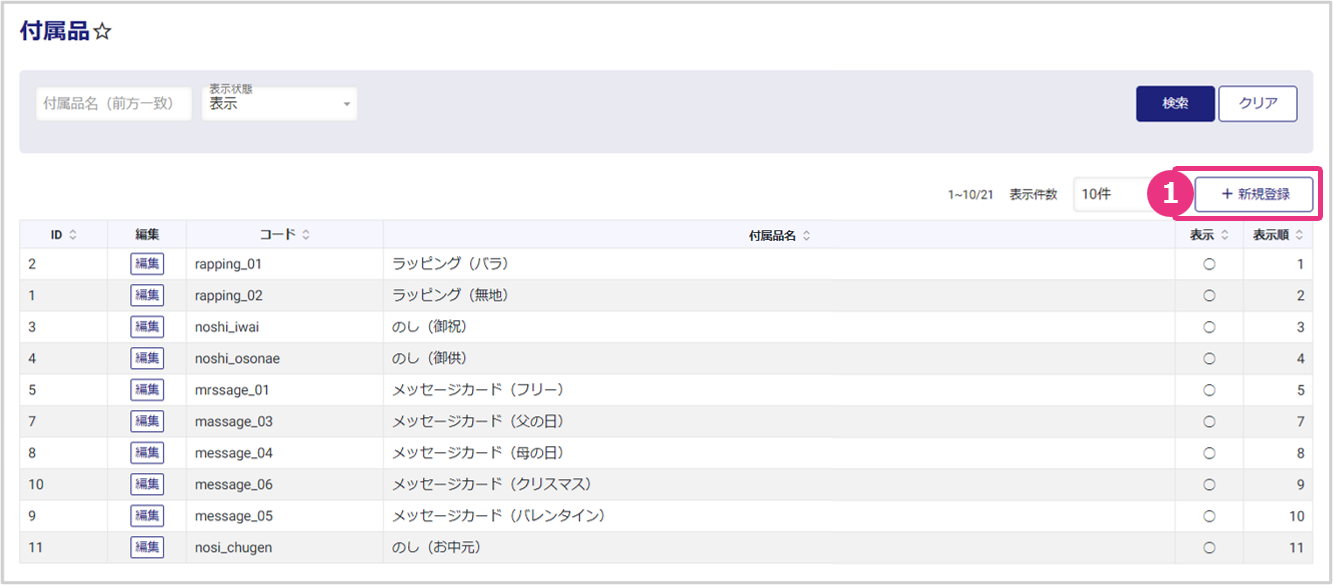Open the 表示件数 10件 dropdown
Viewport: 1333px width, 585px height.
pyautogui.click(x=1115, y=194)
